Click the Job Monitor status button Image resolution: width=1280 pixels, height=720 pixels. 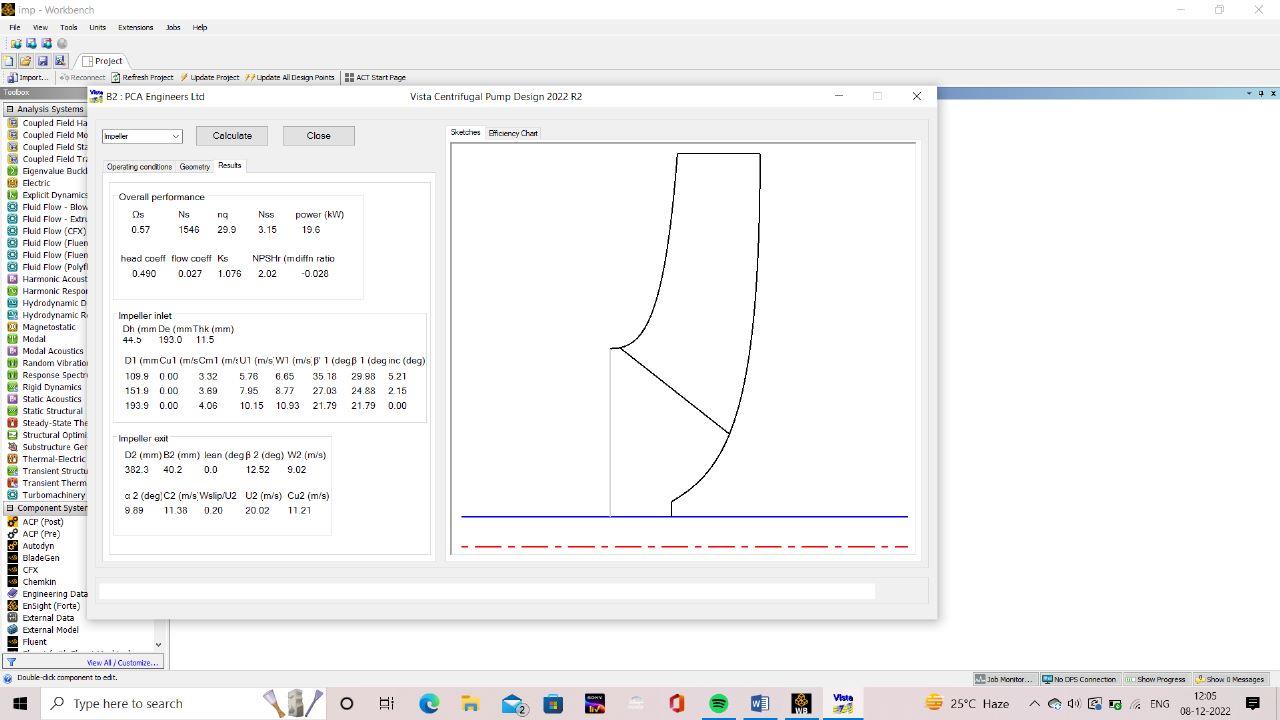1004,679
